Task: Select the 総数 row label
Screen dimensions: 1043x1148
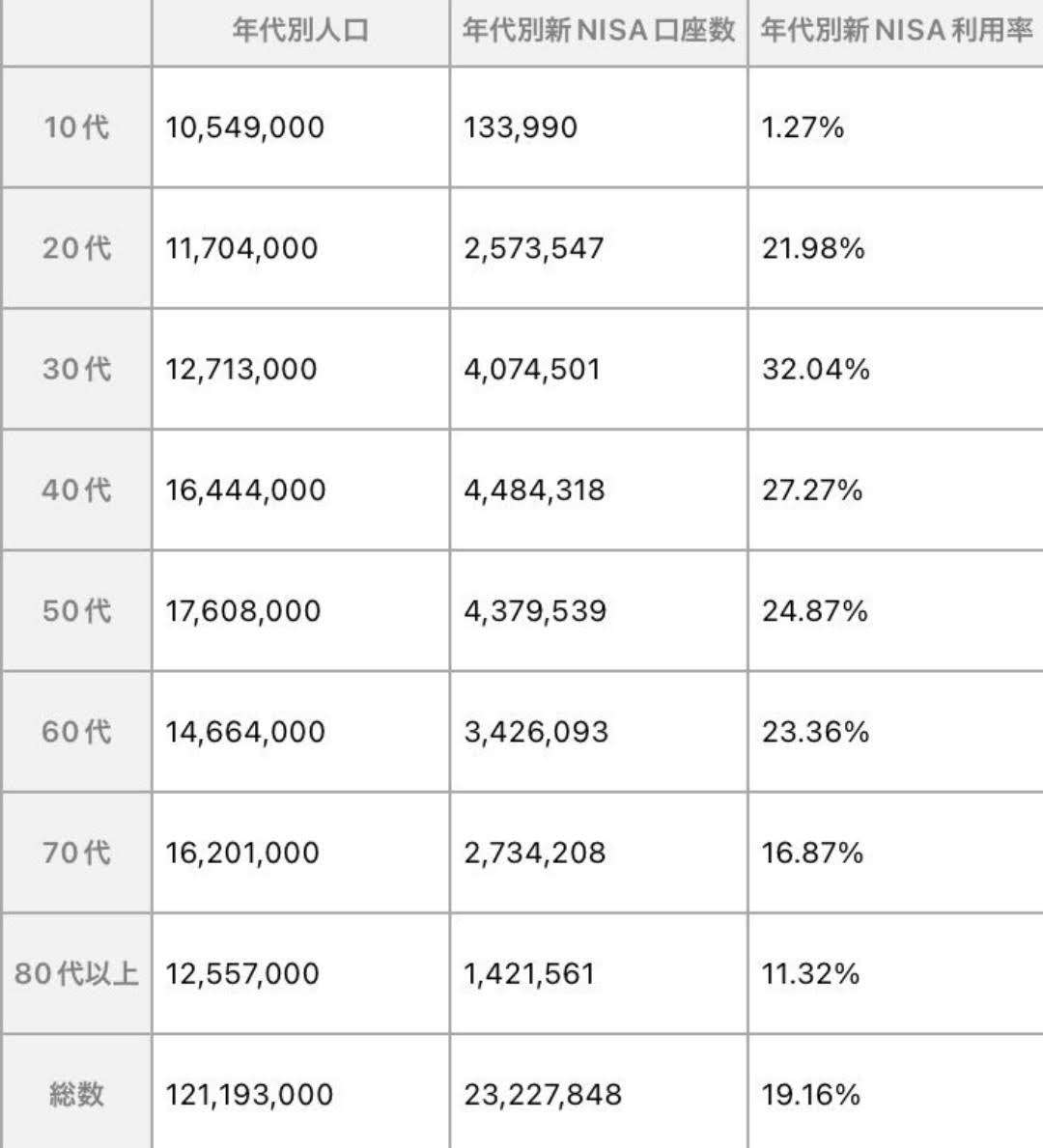Action: (x=76, y=1094)
